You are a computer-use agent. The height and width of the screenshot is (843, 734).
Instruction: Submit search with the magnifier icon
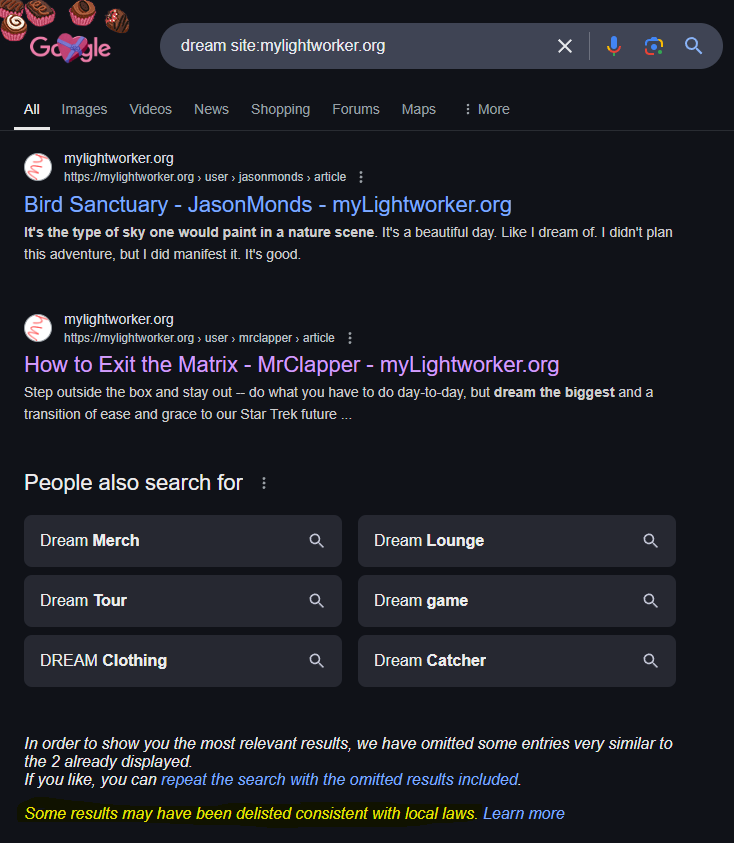click(694, 46)
